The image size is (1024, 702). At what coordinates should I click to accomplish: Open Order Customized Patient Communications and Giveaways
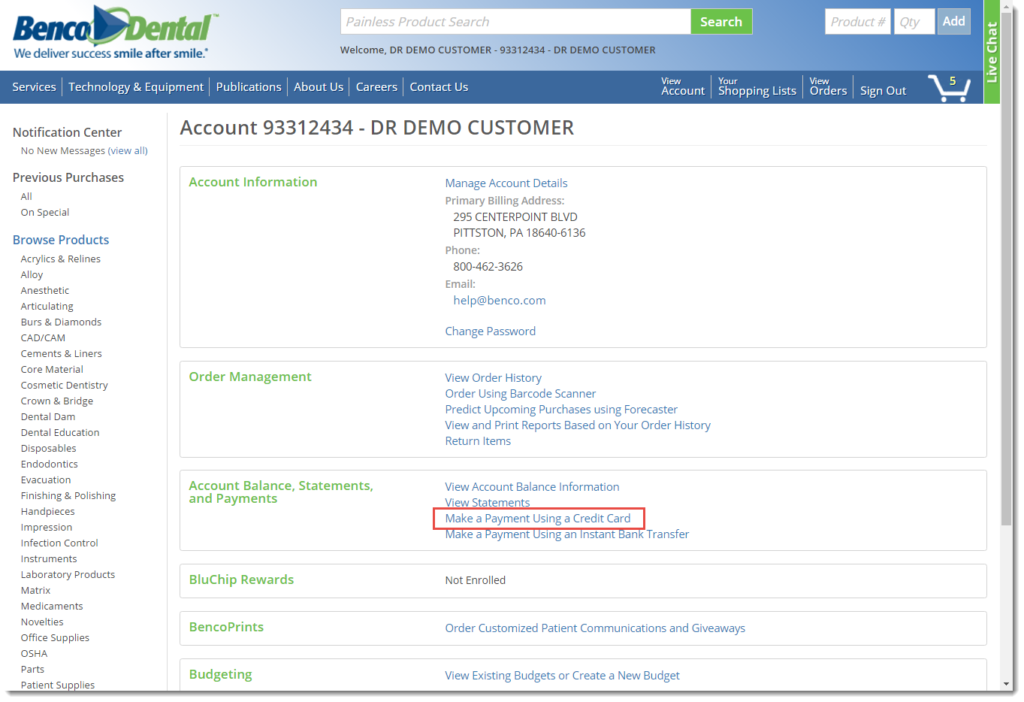click(595, 628)
